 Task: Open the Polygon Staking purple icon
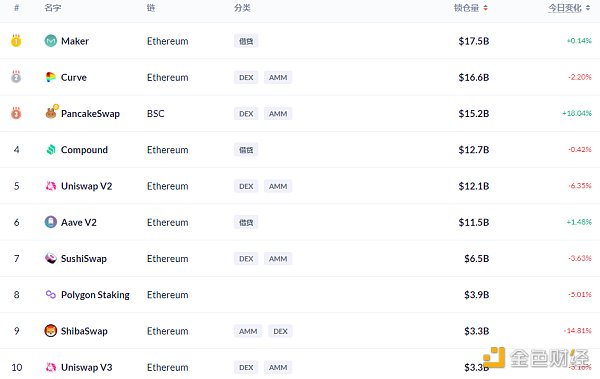tap(51, 294)
